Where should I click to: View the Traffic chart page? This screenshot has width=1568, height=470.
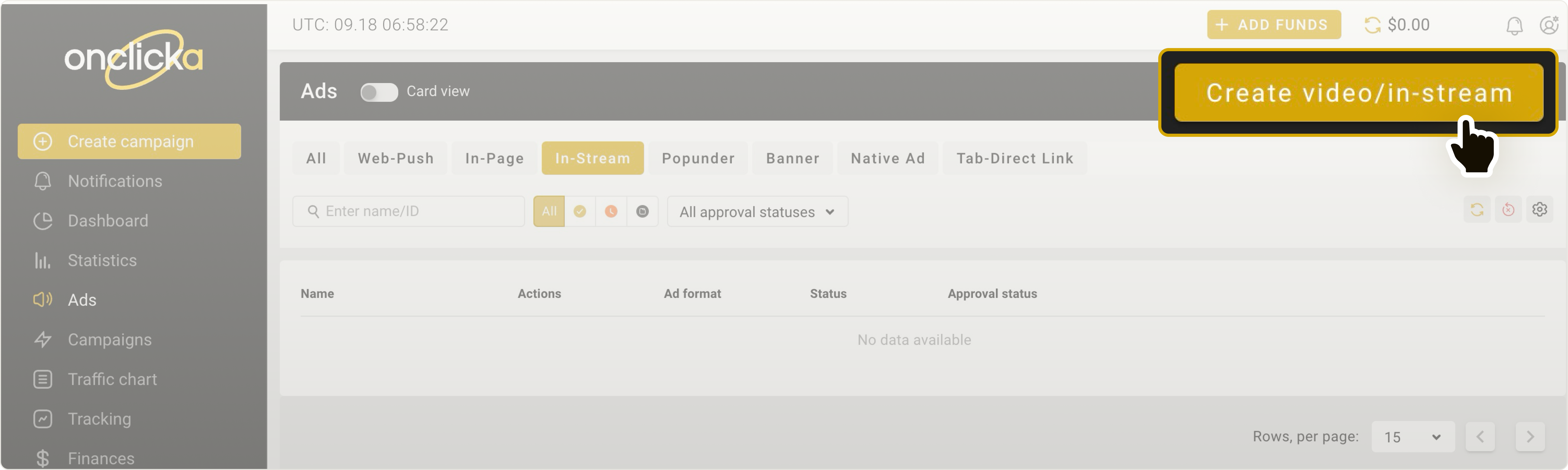113,379
